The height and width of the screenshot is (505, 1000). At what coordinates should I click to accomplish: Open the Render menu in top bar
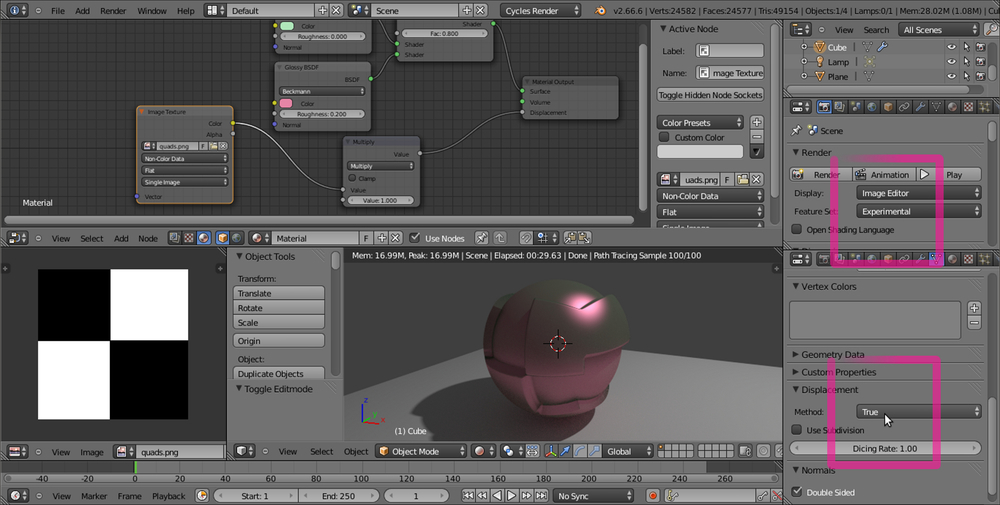click(113, 10)
